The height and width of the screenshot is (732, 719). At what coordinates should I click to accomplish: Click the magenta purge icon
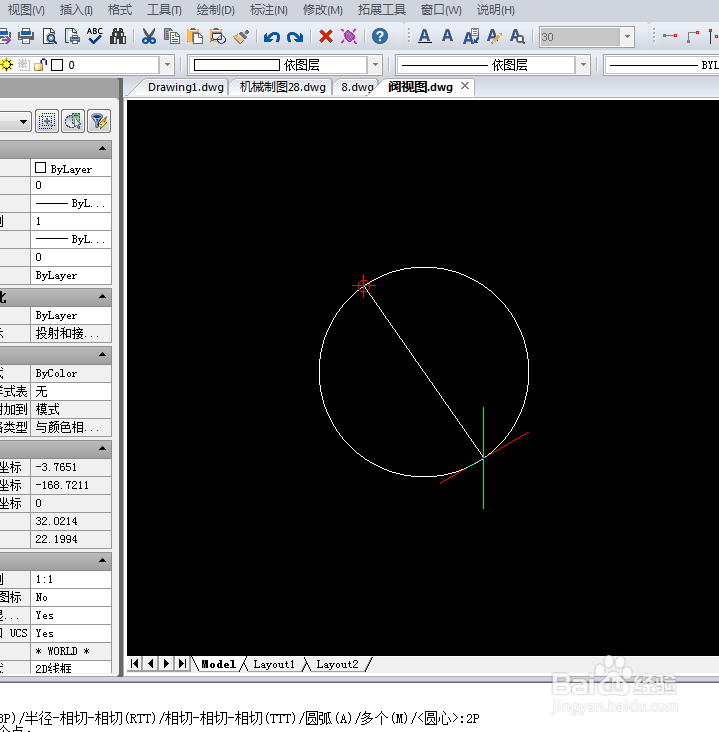point(349,36)
